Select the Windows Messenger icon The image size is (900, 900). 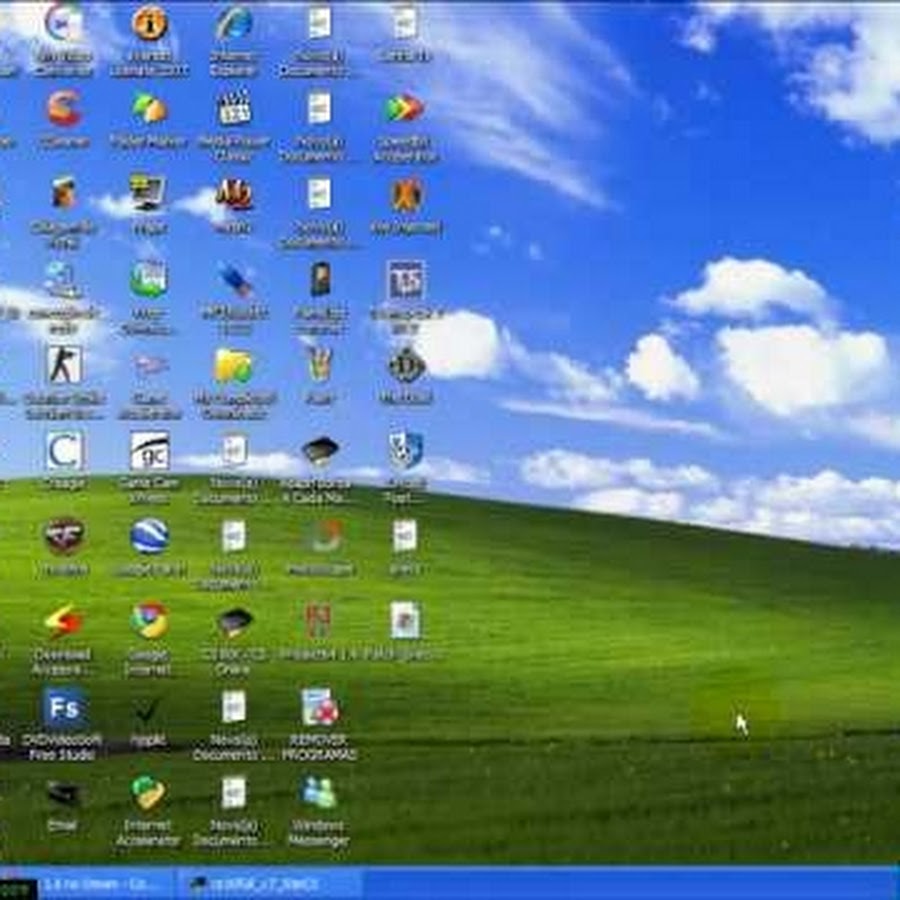tap(319, 793)
